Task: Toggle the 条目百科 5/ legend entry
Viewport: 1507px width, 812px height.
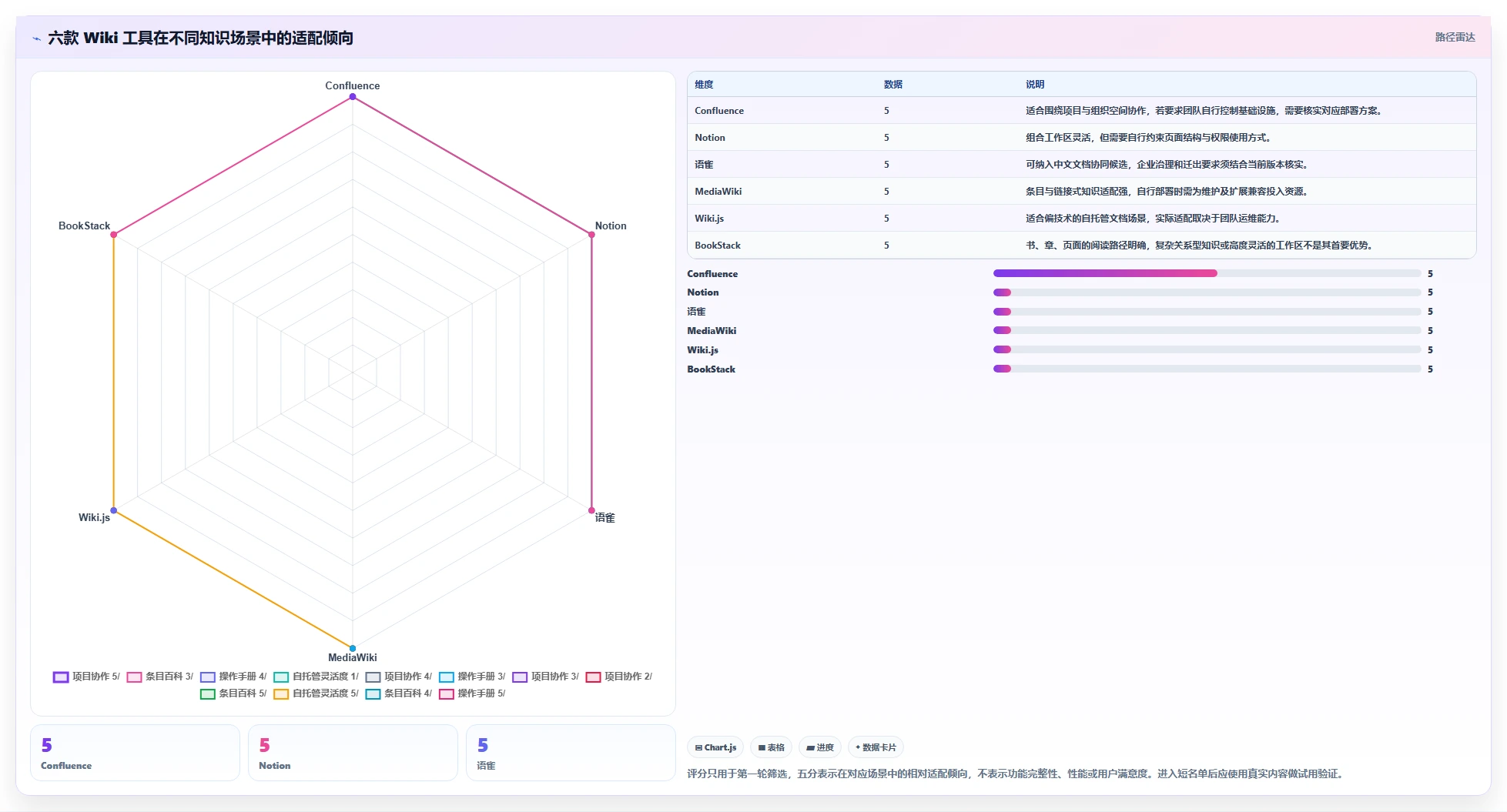Action: point(233,693)
